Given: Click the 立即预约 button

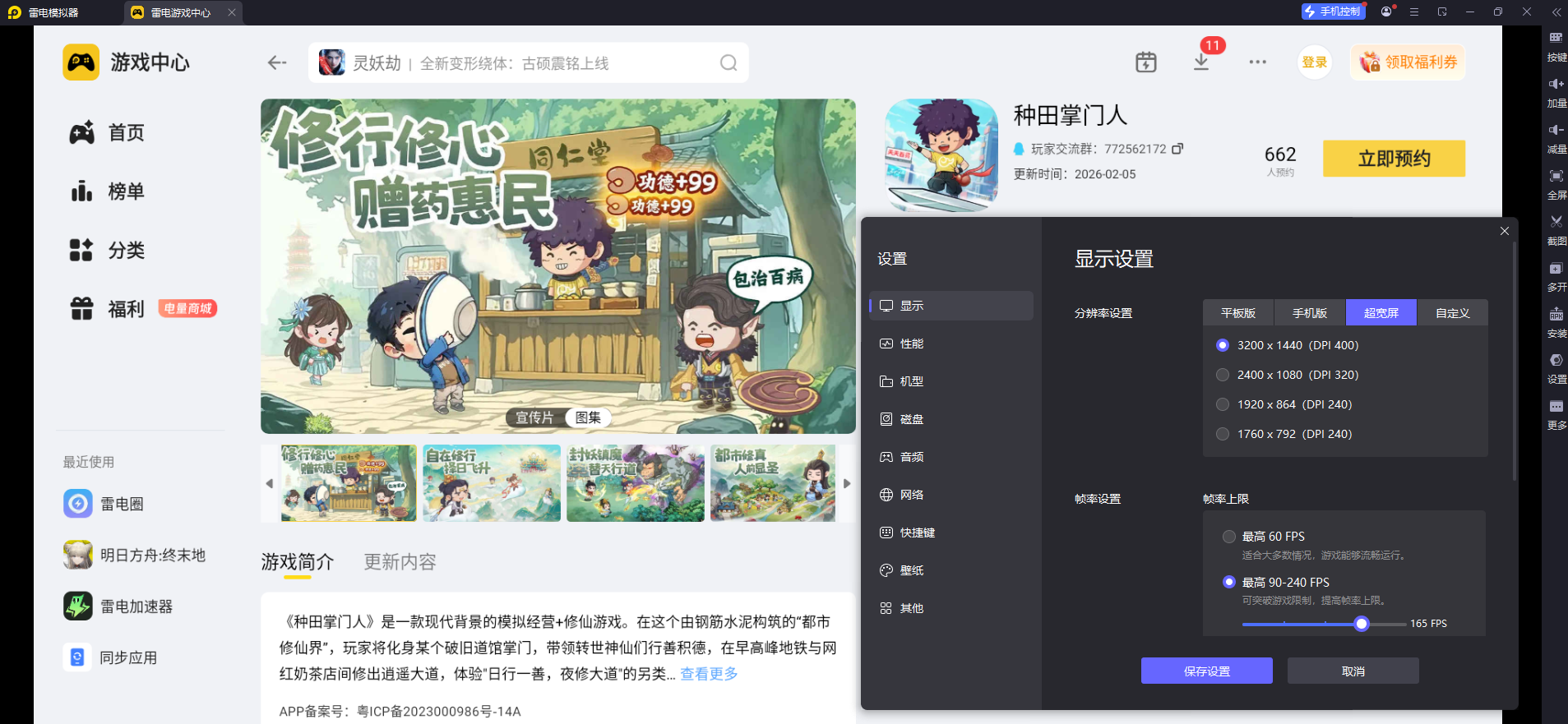Looking at the screenshot, I should (1395, 159).
